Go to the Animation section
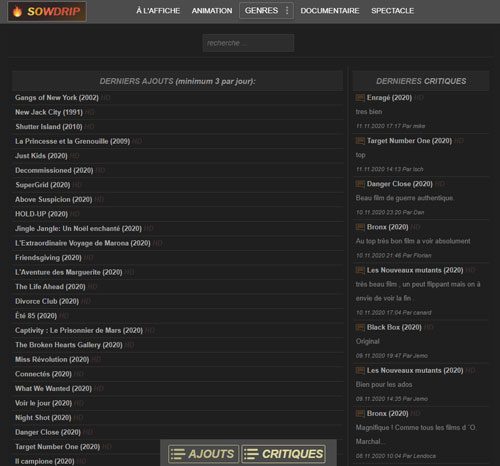Screen dimensions: 500x466 pos(212,11)
